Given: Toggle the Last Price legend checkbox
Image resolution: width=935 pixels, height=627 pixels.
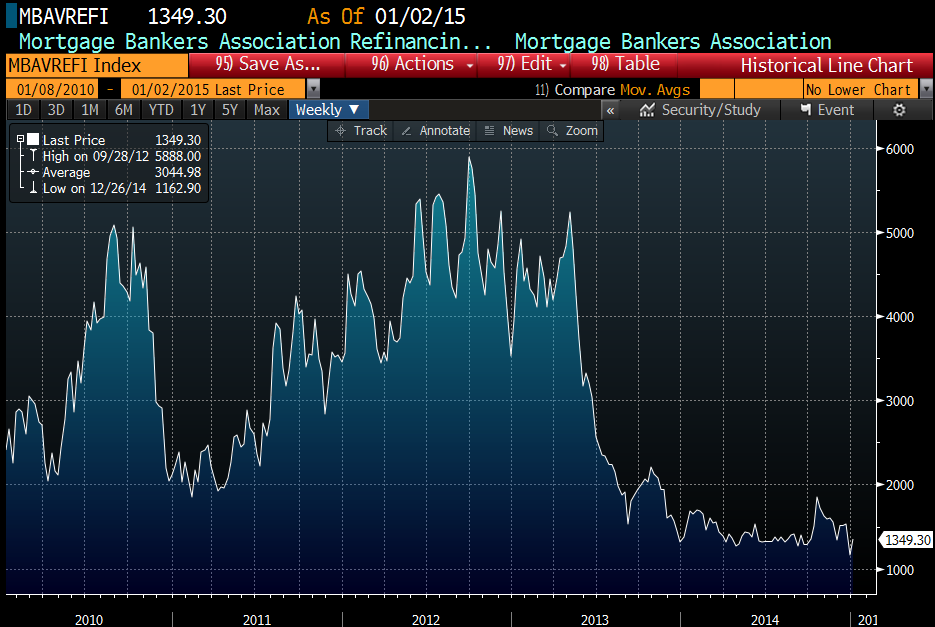Looking at the screenshot, I should tap(33, 140).
